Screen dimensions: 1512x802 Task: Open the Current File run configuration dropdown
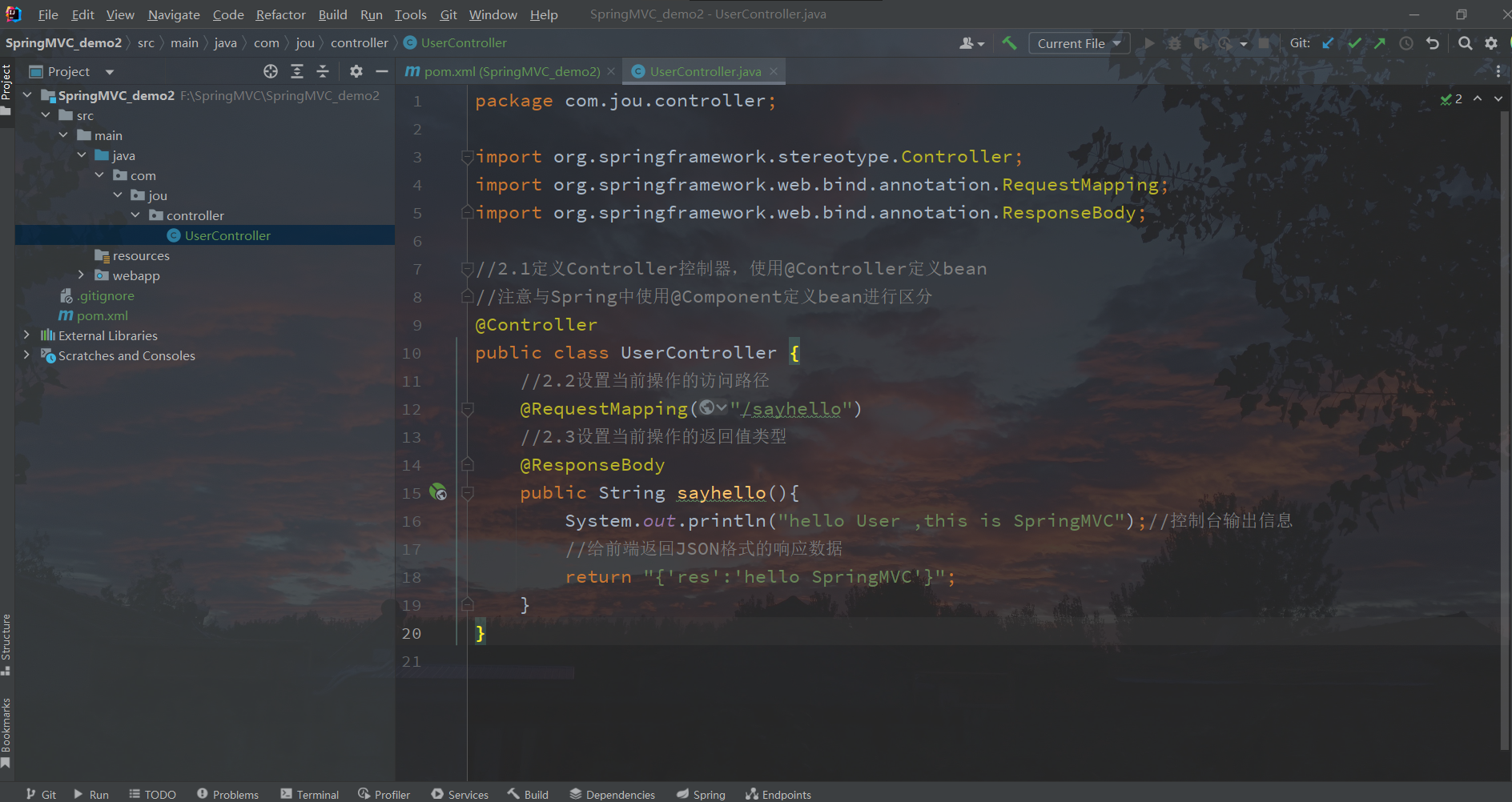tap(1079, 43)
